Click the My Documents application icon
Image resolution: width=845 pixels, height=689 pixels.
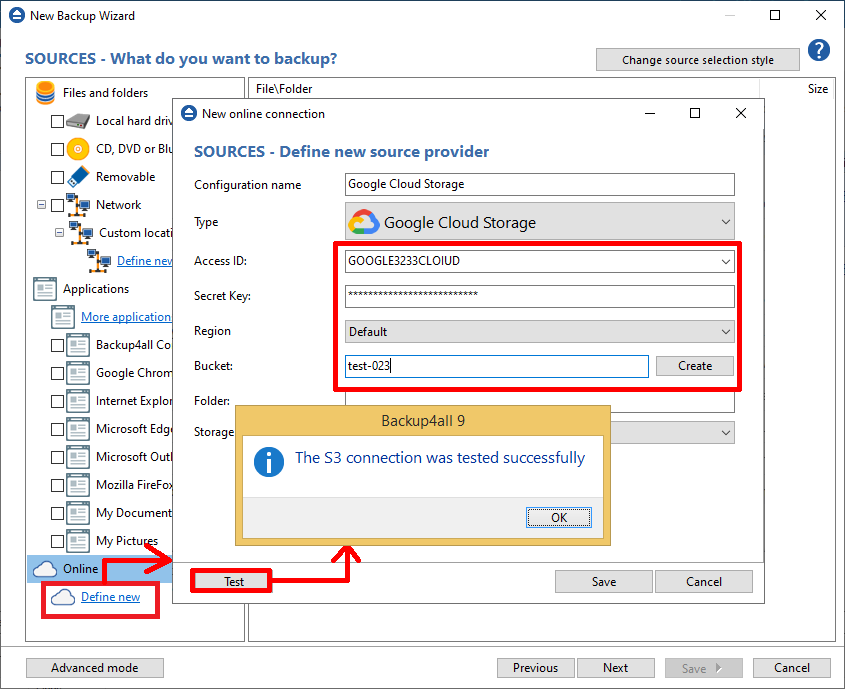pos(78,513)
